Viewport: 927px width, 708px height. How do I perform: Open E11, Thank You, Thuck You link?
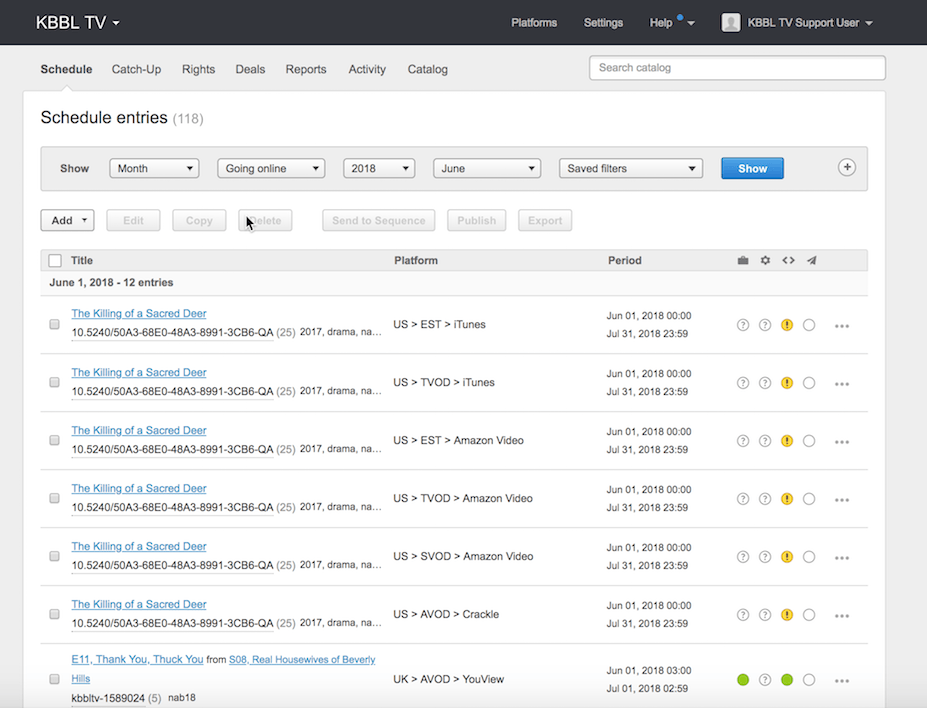tap(136, 660)
